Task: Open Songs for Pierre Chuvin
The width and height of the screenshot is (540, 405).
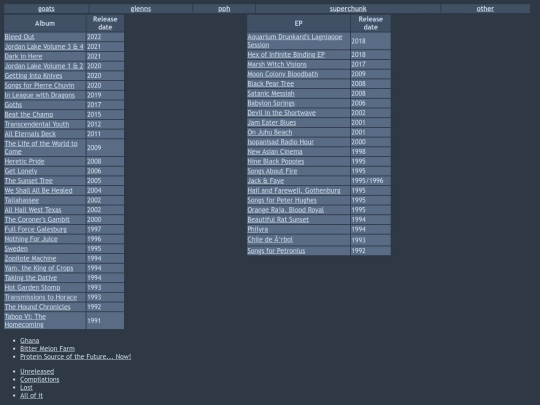Action: tap(39, 85)
